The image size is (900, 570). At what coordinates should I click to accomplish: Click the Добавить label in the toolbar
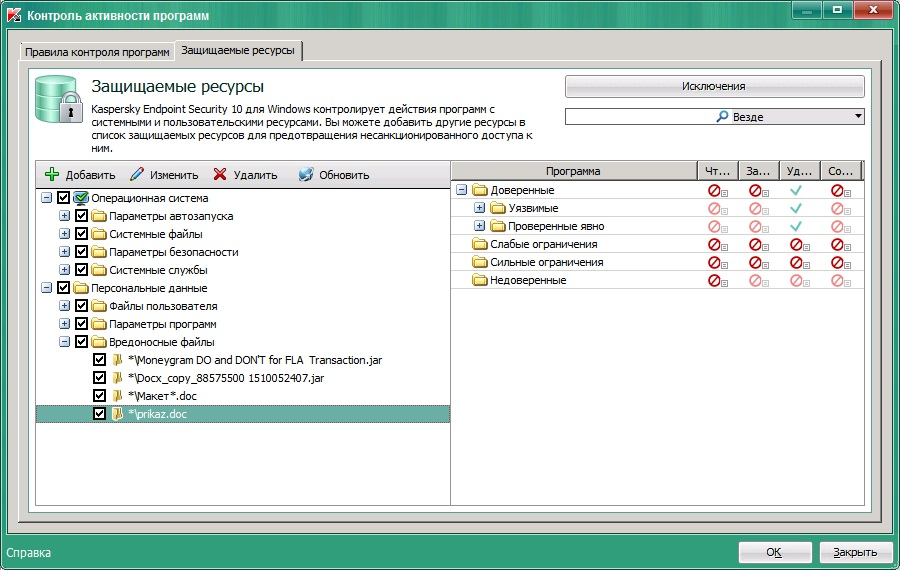[x=90, y=175]
